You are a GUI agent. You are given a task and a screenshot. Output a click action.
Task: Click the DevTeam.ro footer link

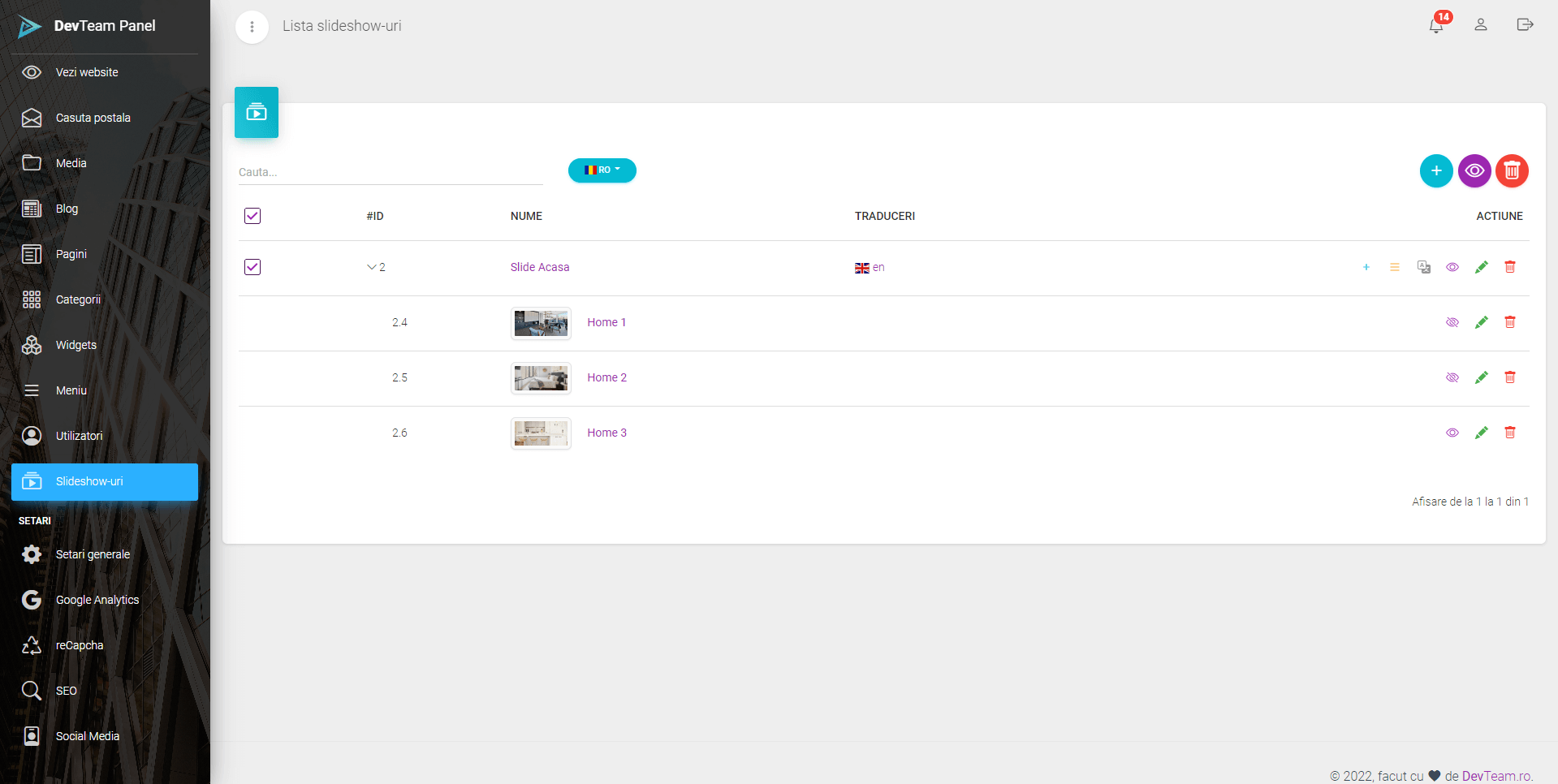pyautogui.click(x=1496, y=776)
